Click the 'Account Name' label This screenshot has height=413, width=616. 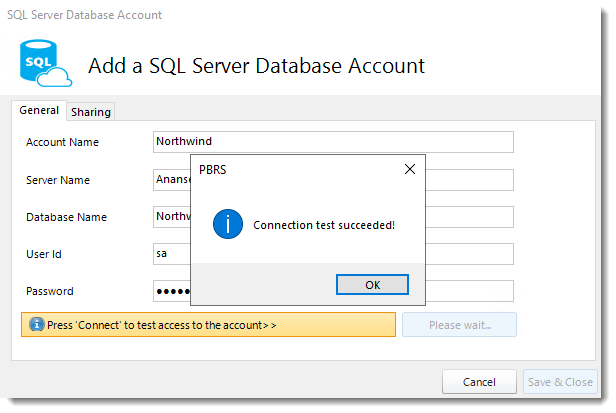[x=62, y=142]
